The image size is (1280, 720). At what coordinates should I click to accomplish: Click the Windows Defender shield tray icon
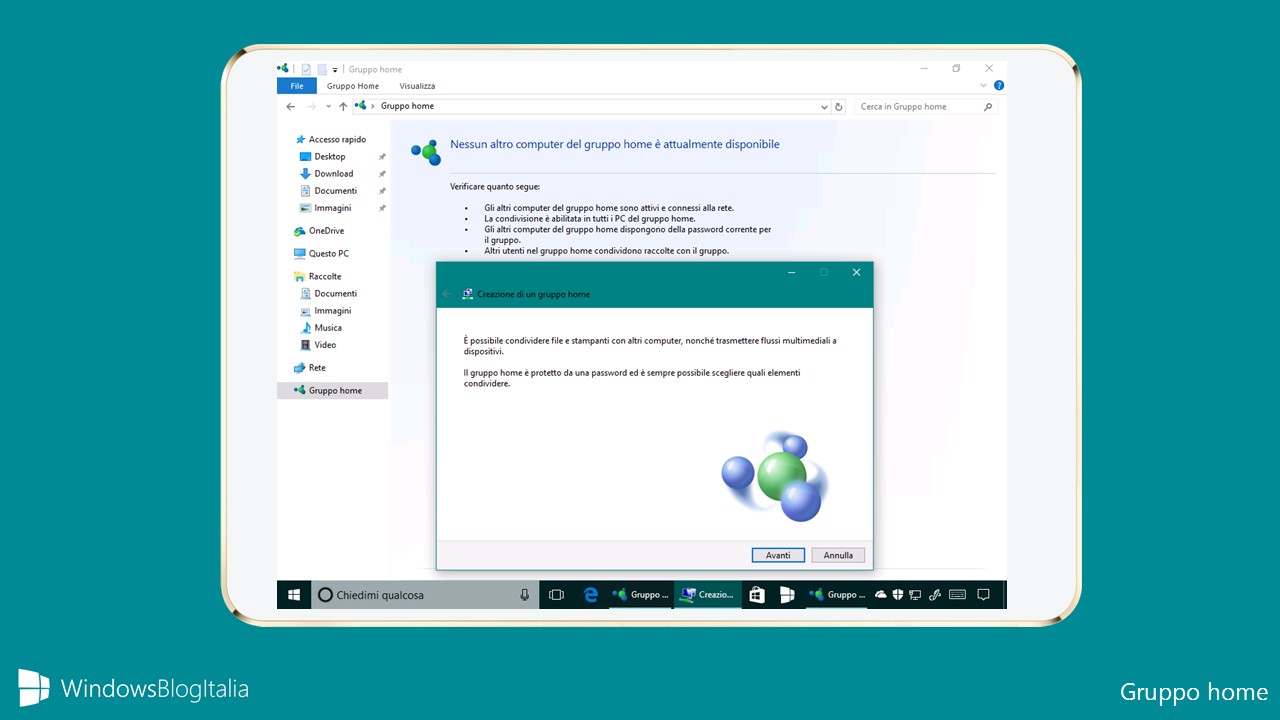tap(899, 594)
